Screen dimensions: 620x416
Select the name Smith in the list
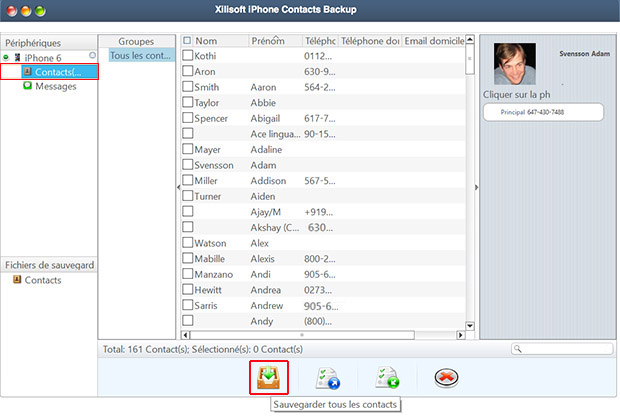pos(207,87)
